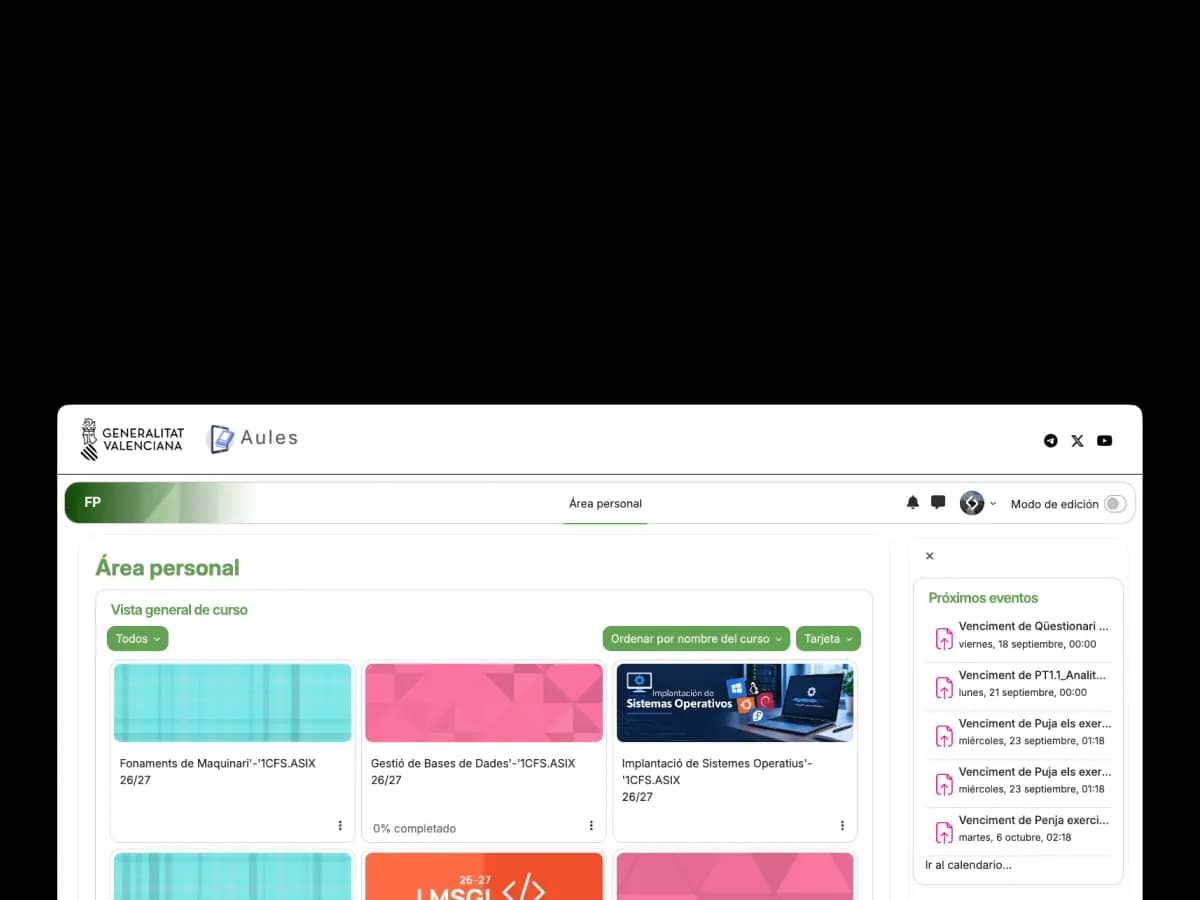Select the Área personal tab
The width and height of the screenshot is (1200, 900).
(605, 504)
